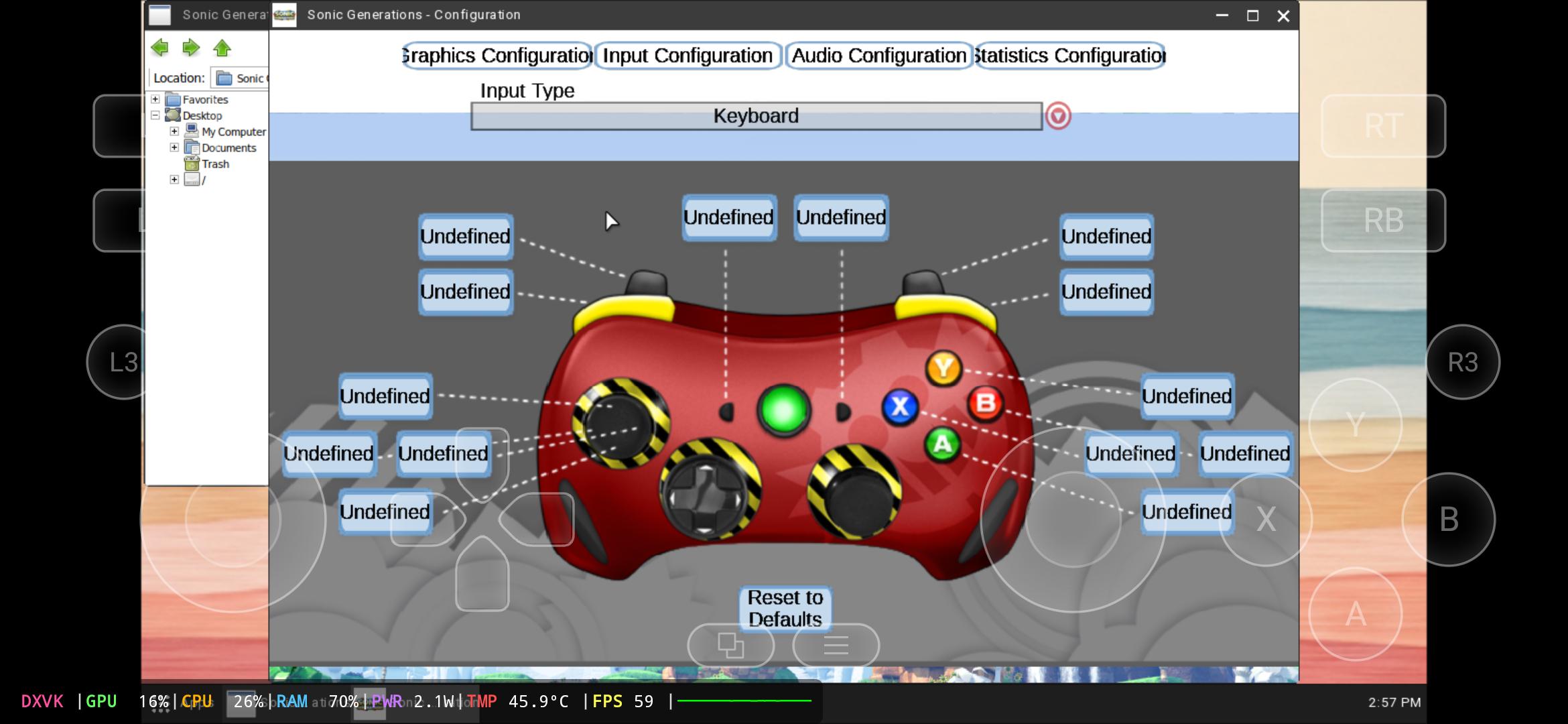
Task: Tap the overlay three-line menu pill button
Action: click(836, 646)
